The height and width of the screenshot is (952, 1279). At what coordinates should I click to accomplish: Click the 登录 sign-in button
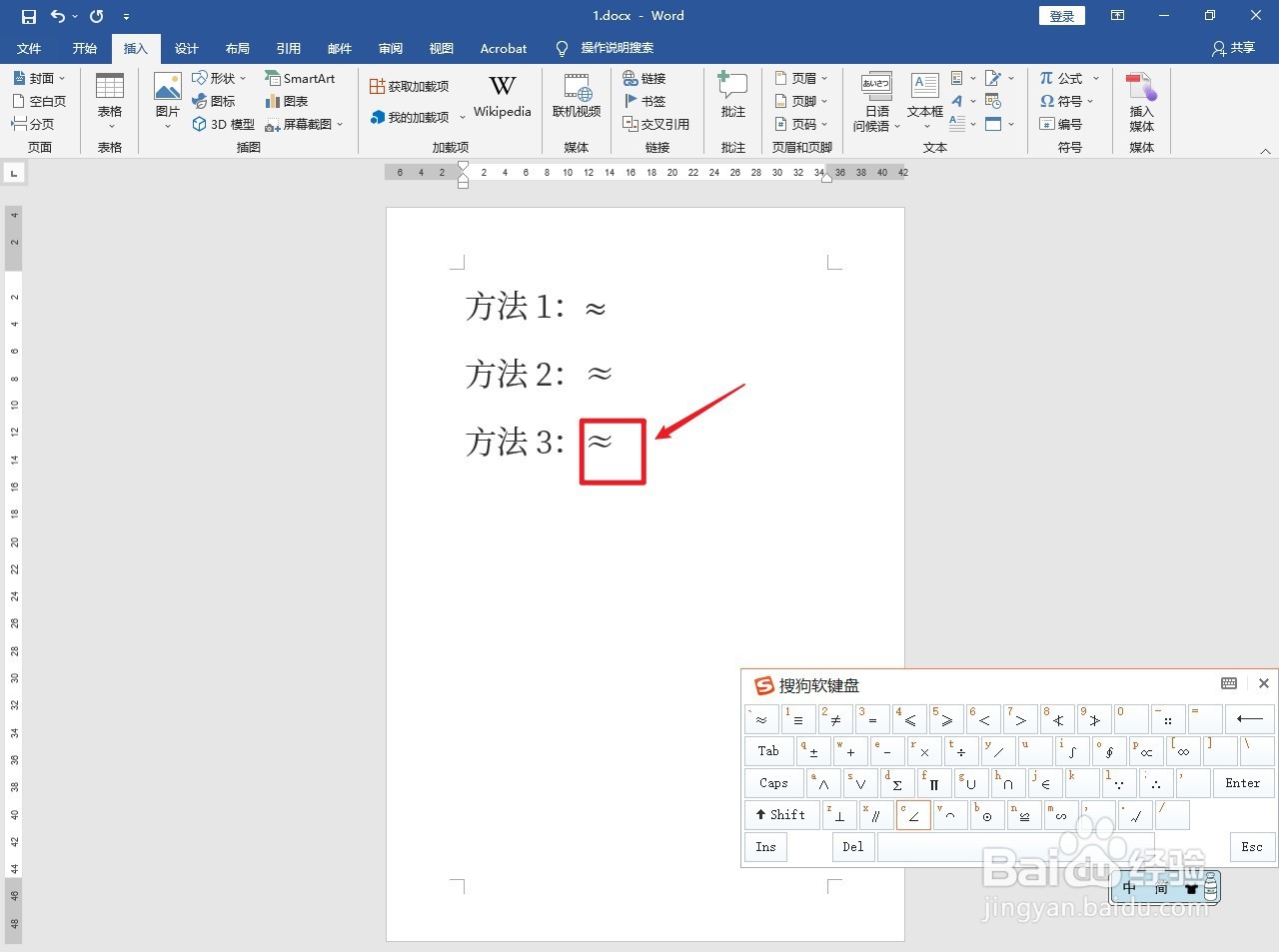pyautogui.click(x=1062, y=16)
